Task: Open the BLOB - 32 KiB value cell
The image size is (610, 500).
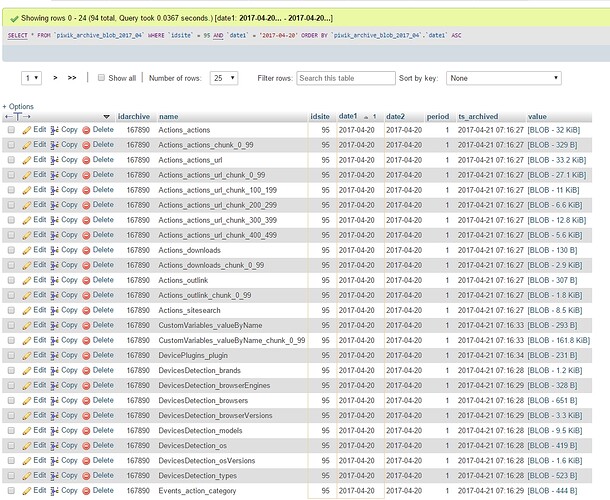Action: pos(554,130)
